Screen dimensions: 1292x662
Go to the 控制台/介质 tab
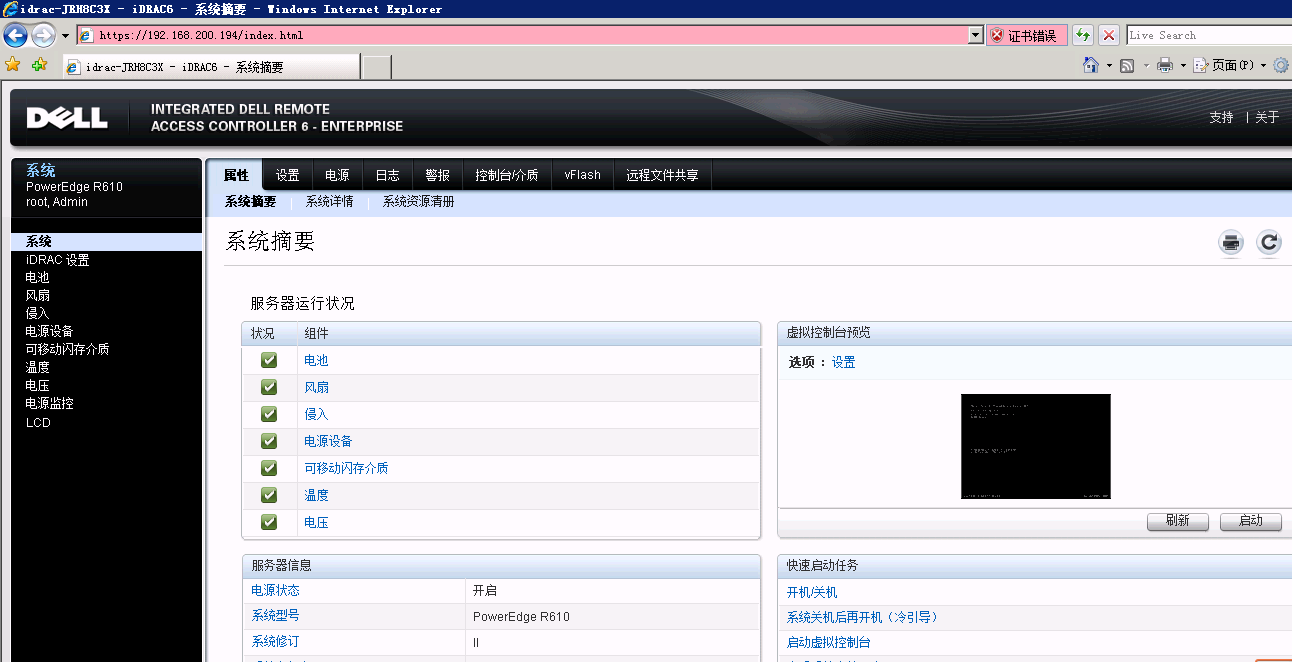click(x=507, y=175)
